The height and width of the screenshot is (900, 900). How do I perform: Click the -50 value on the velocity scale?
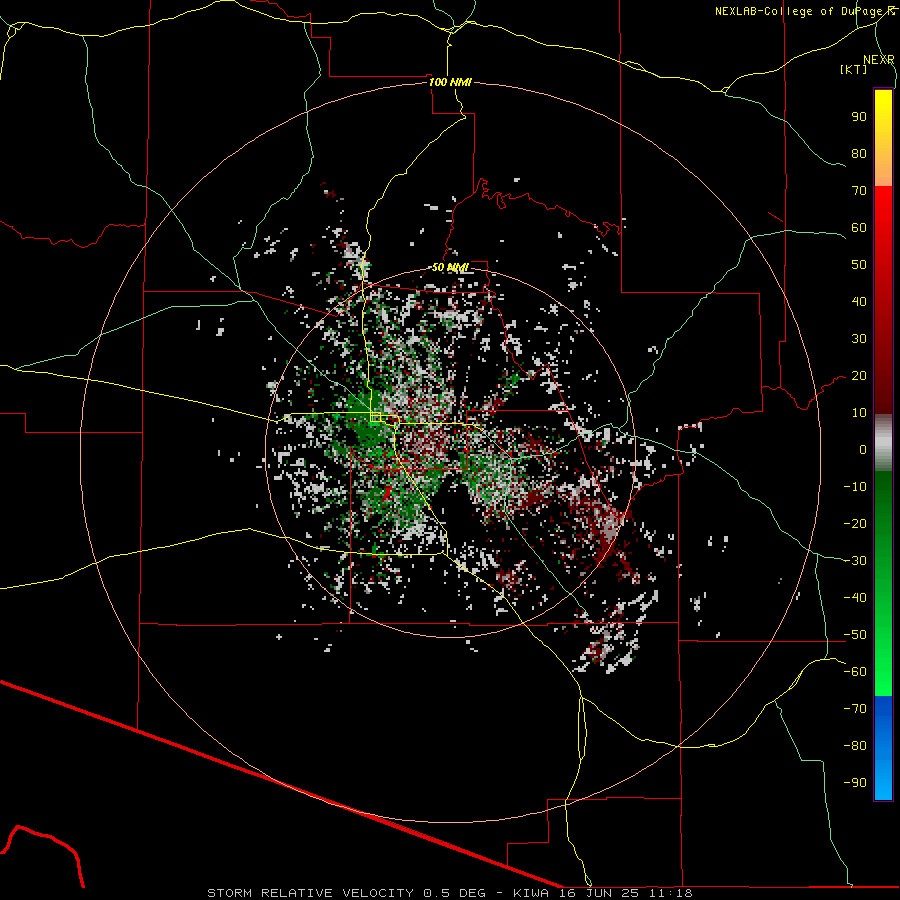(855, 635)
